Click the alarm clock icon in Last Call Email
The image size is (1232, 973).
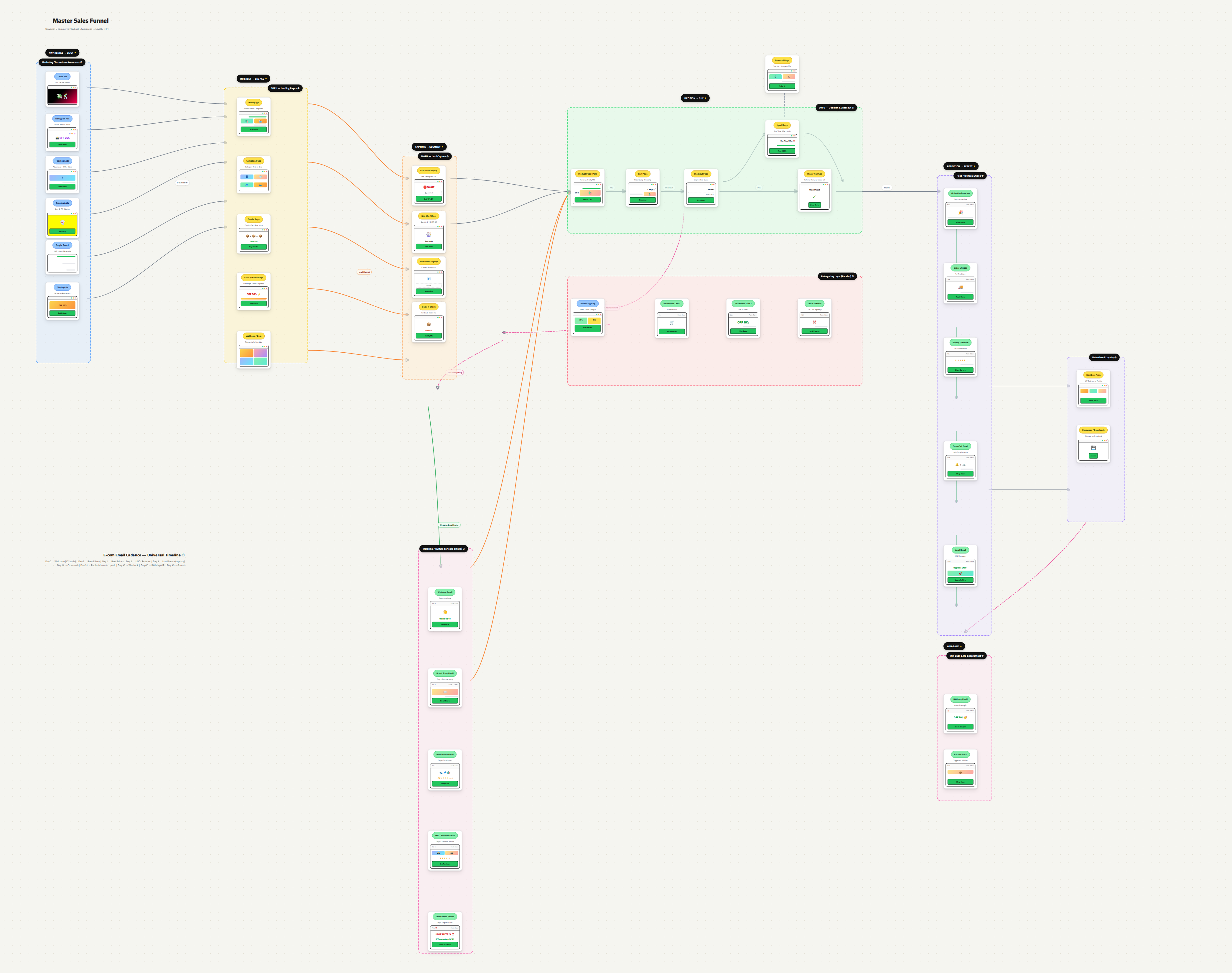click(814, 323)
